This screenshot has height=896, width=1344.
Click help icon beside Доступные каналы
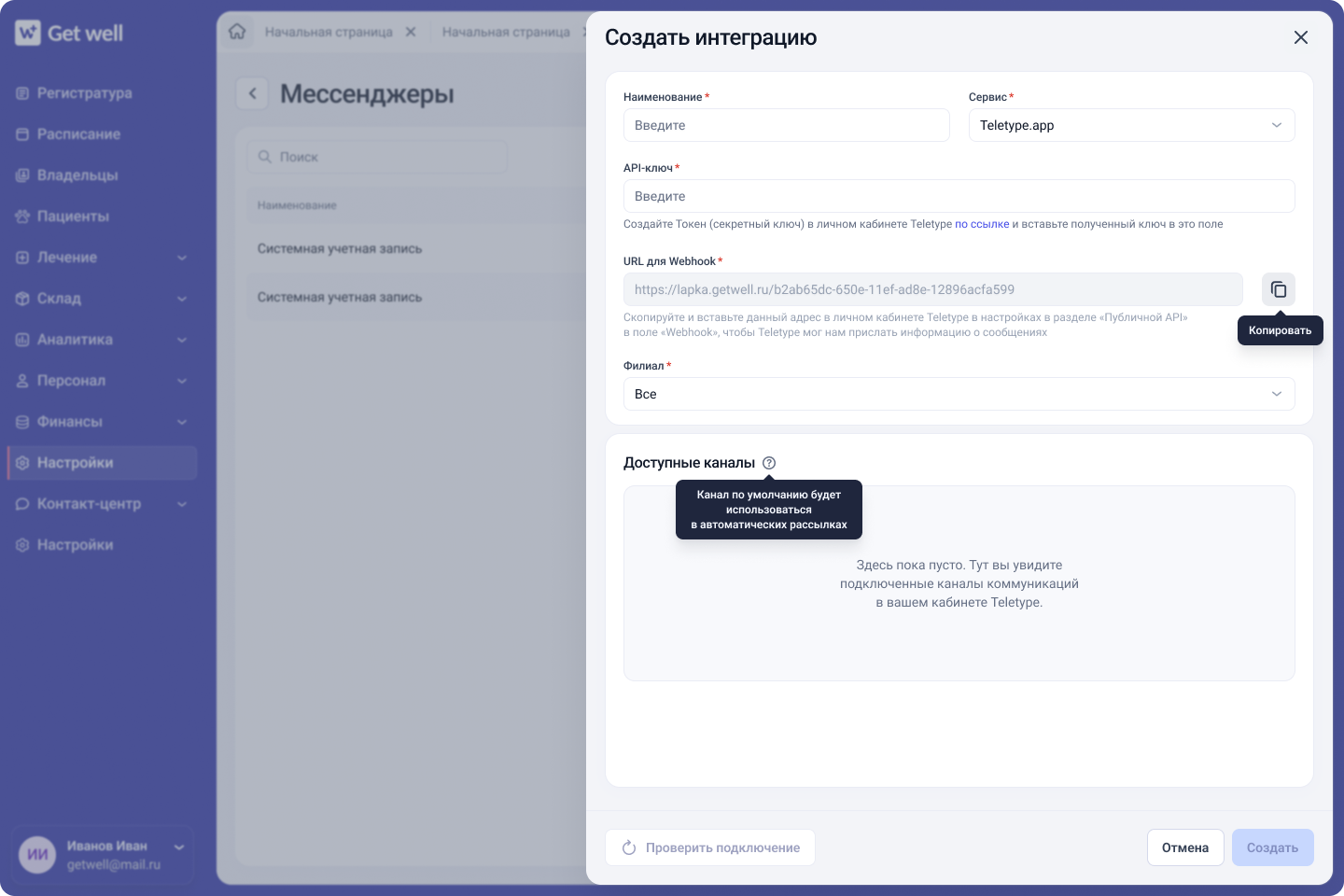tap(769, 463)
